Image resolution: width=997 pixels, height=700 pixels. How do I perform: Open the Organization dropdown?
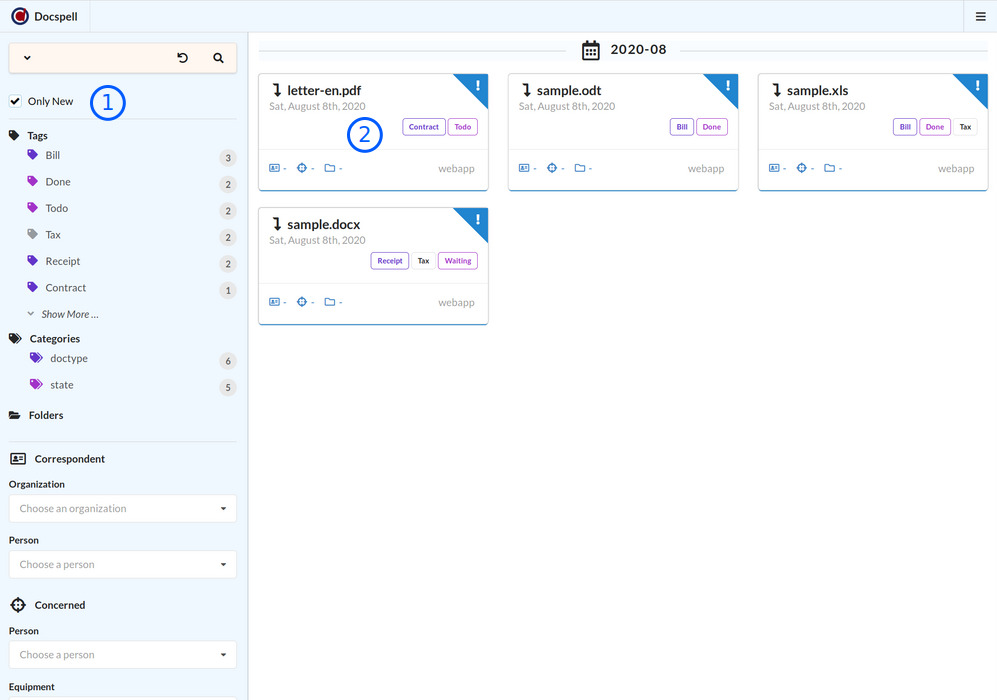coord(122,508)
